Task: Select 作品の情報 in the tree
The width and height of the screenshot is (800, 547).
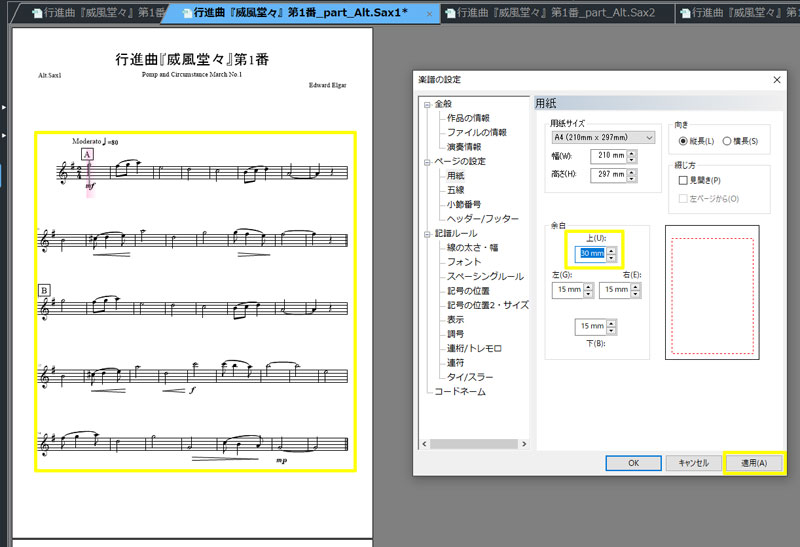Action: click(468, 118)
